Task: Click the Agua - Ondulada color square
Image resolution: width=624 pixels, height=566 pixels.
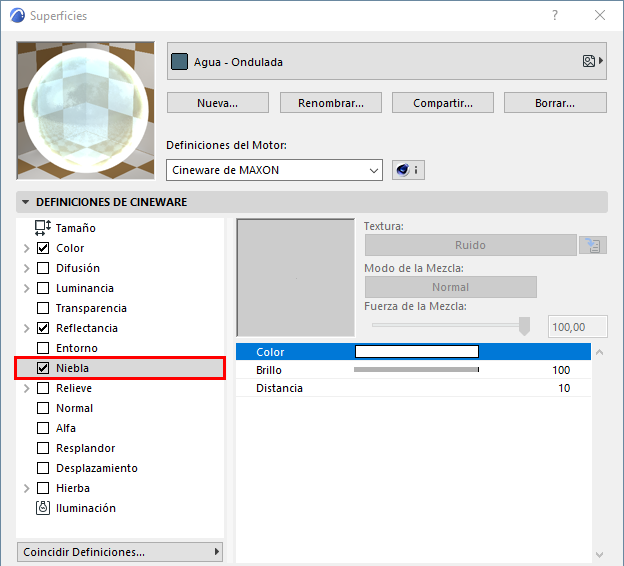Action: click(x=179, y=62)
